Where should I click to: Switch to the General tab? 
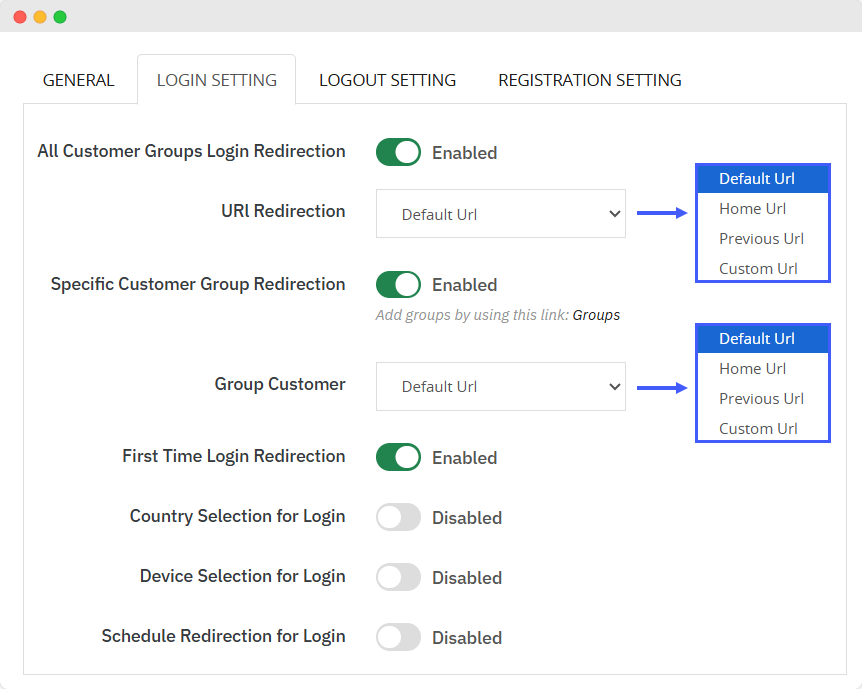coord(78,80)
